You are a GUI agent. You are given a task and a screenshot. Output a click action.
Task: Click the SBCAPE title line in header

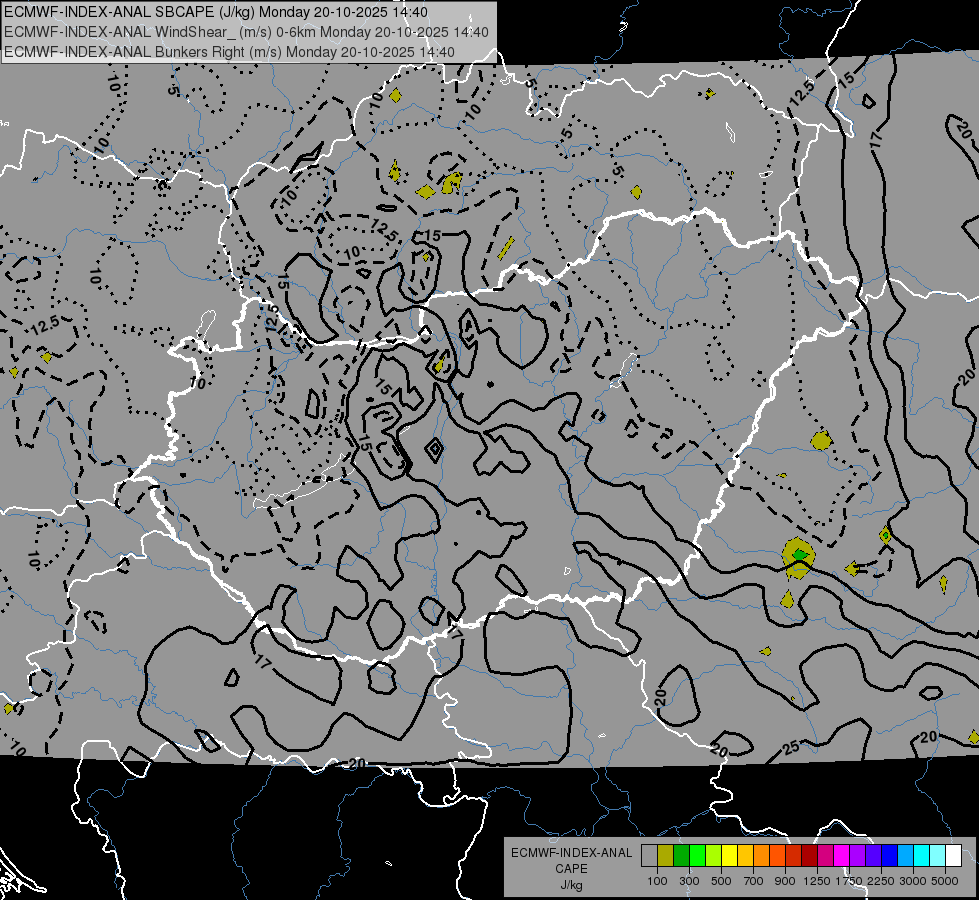(216, 12)
